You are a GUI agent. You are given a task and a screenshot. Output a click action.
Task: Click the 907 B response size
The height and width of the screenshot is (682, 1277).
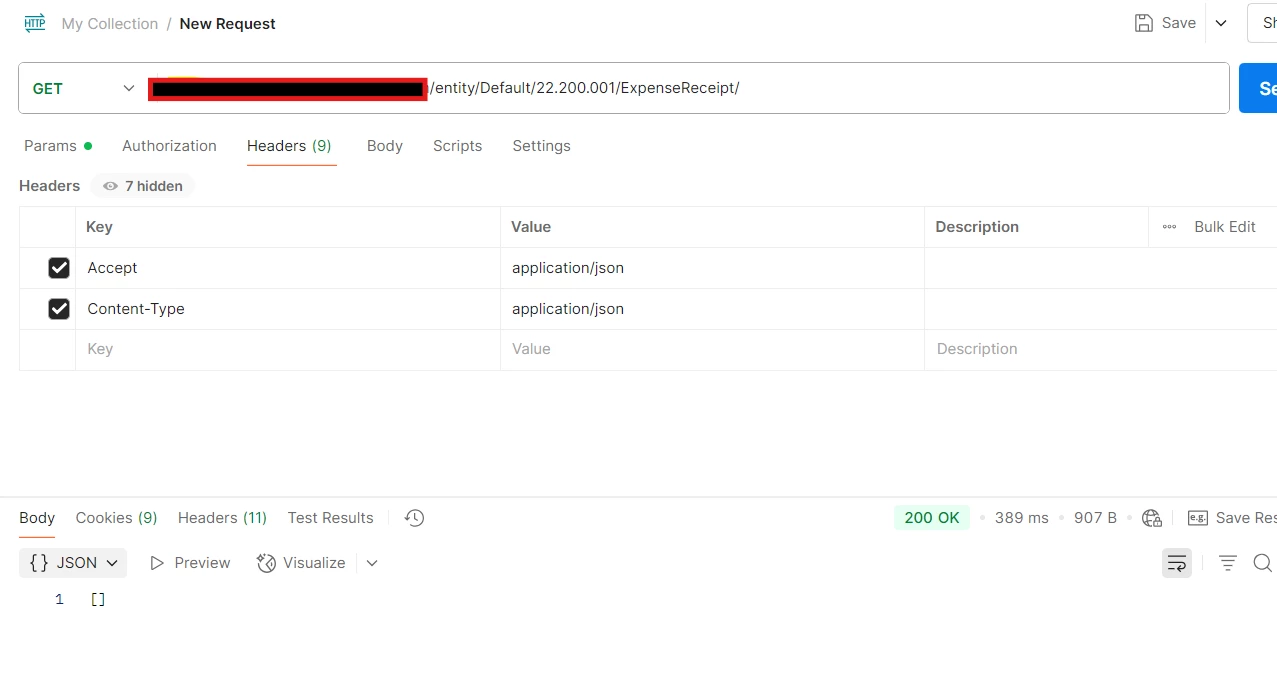coord(1095,518)
